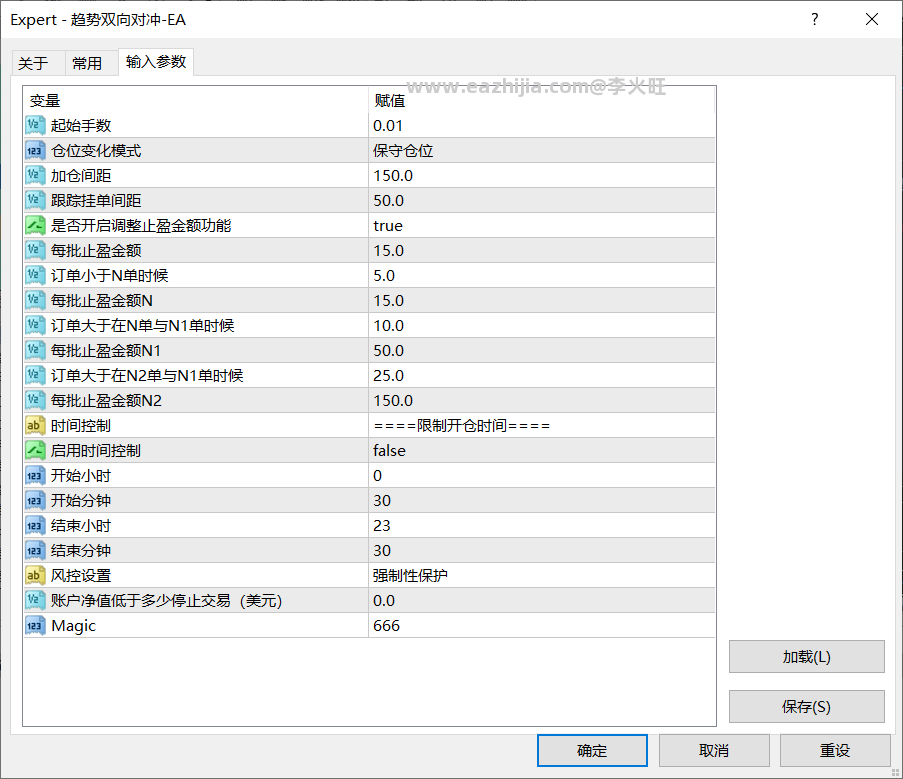This screenshot has width=903, height=779.
Task: Click the icon next to 跟踪挂单间距
Action: 35,200
